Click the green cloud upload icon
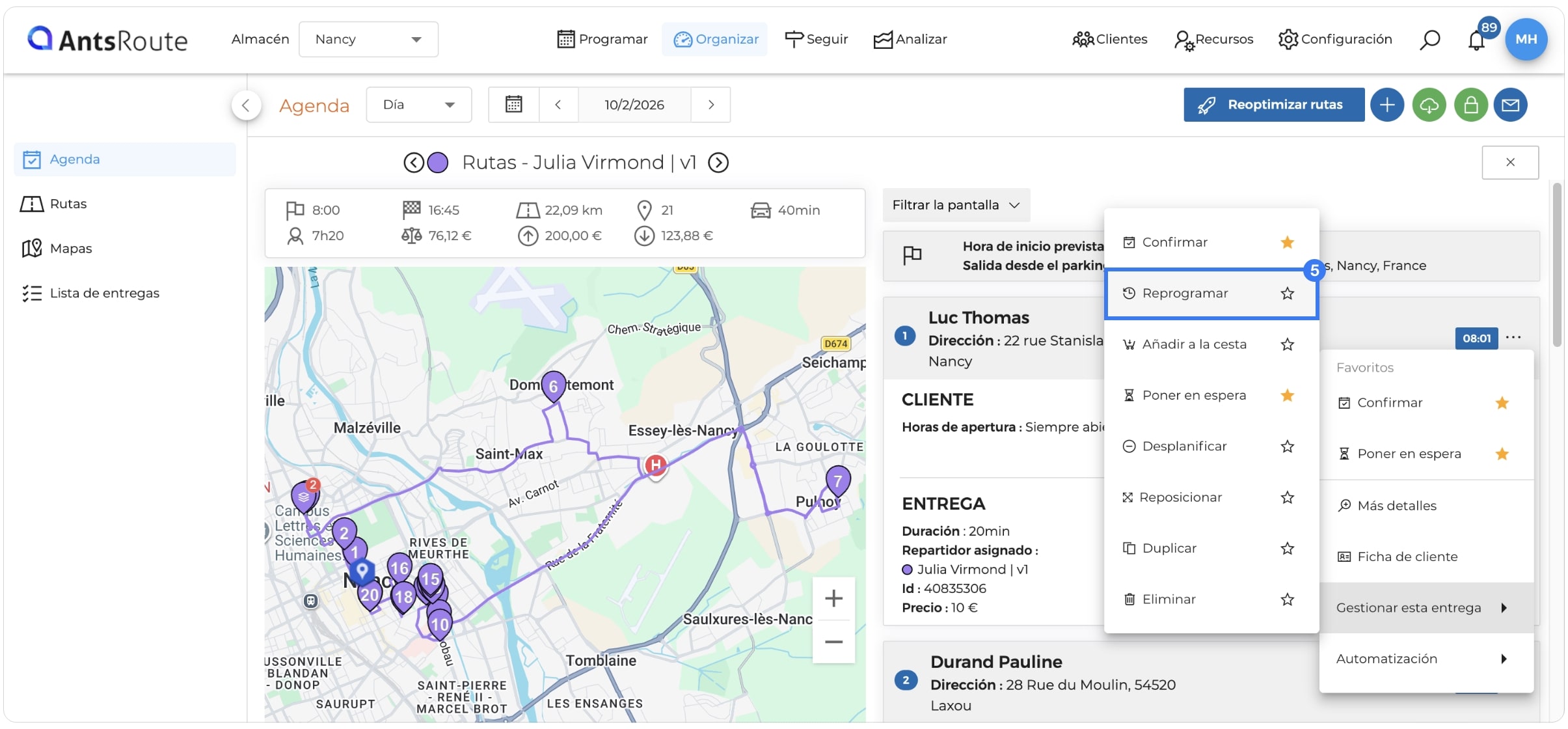 click(1429, 105)
